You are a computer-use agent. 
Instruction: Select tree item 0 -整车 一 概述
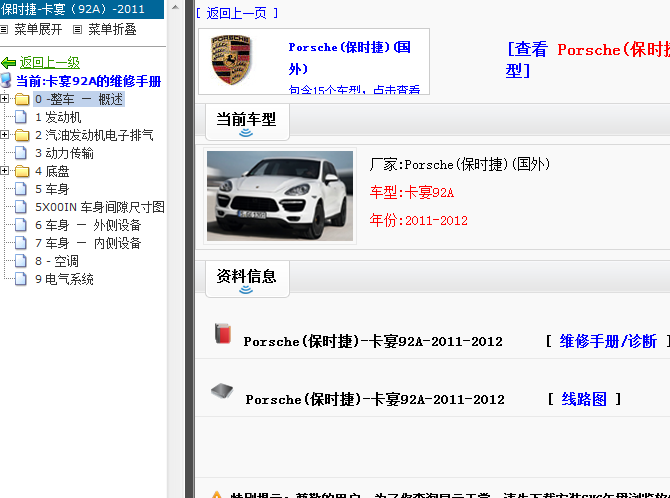point(79,100)
